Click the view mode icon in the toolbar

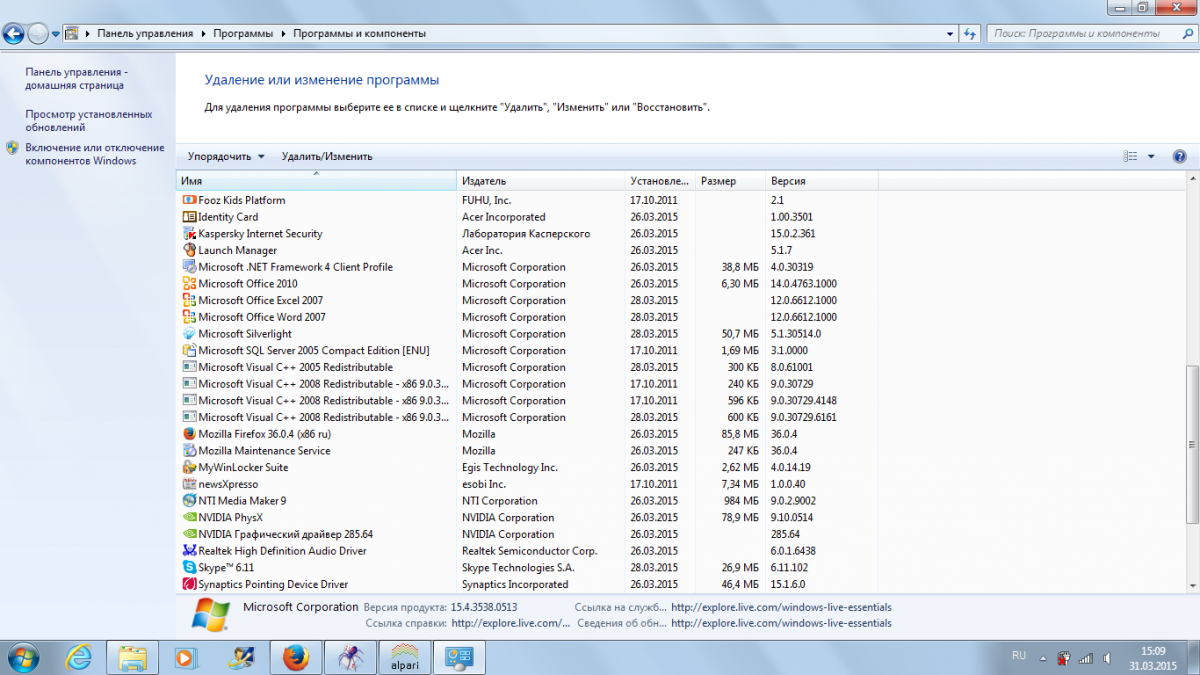(1131, 156)
